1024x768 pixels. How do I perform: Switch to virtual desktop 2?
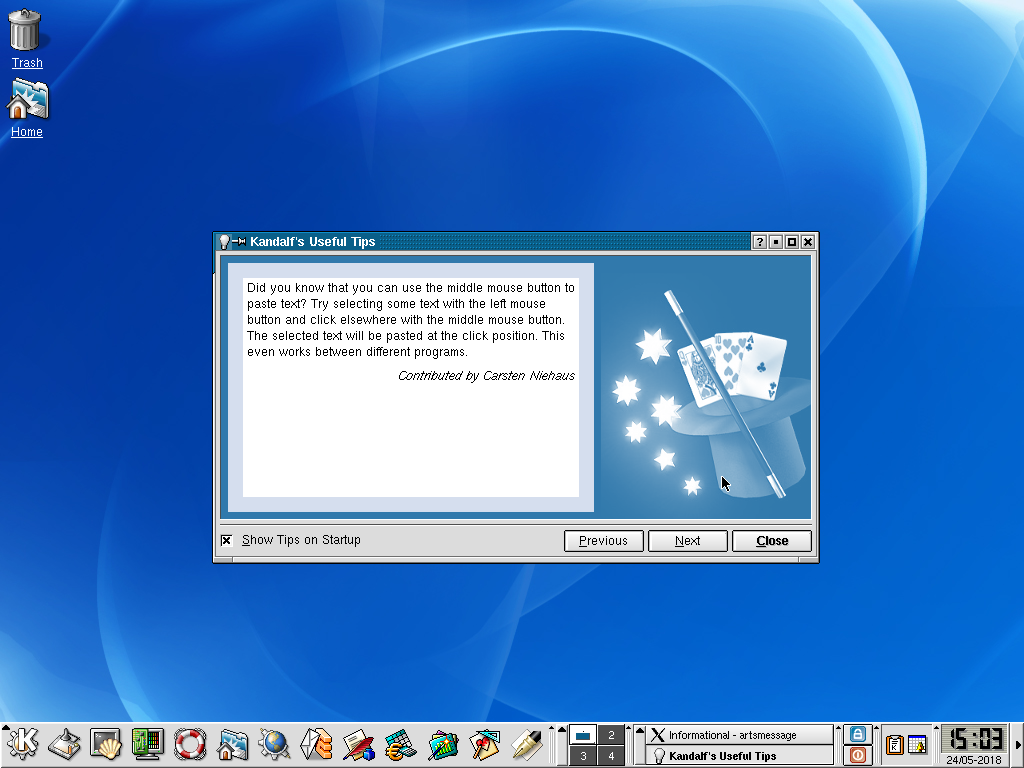611,735
